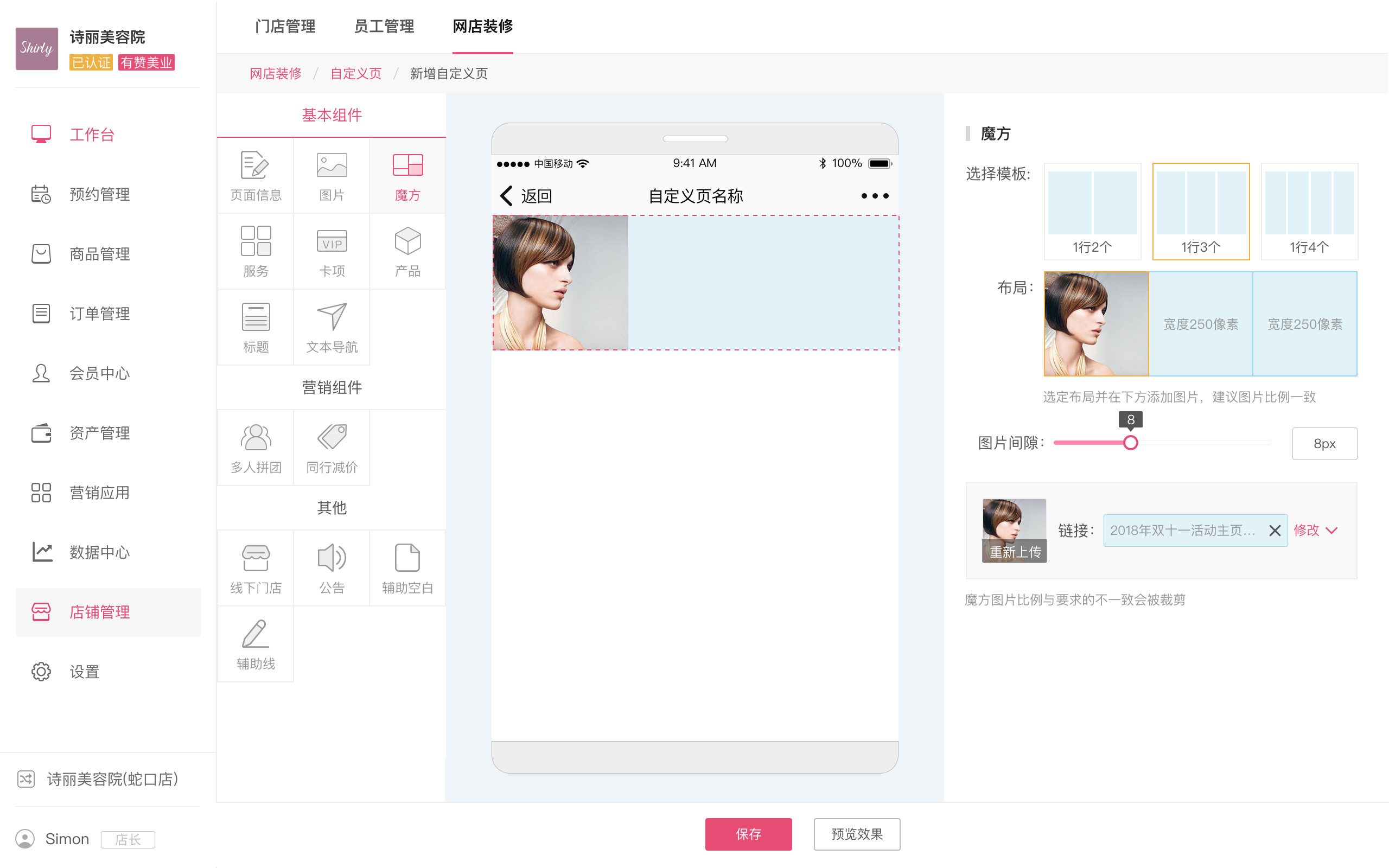Open 订单管理 in the sidebar
The image size is (1389, 868).
point(108,314)
